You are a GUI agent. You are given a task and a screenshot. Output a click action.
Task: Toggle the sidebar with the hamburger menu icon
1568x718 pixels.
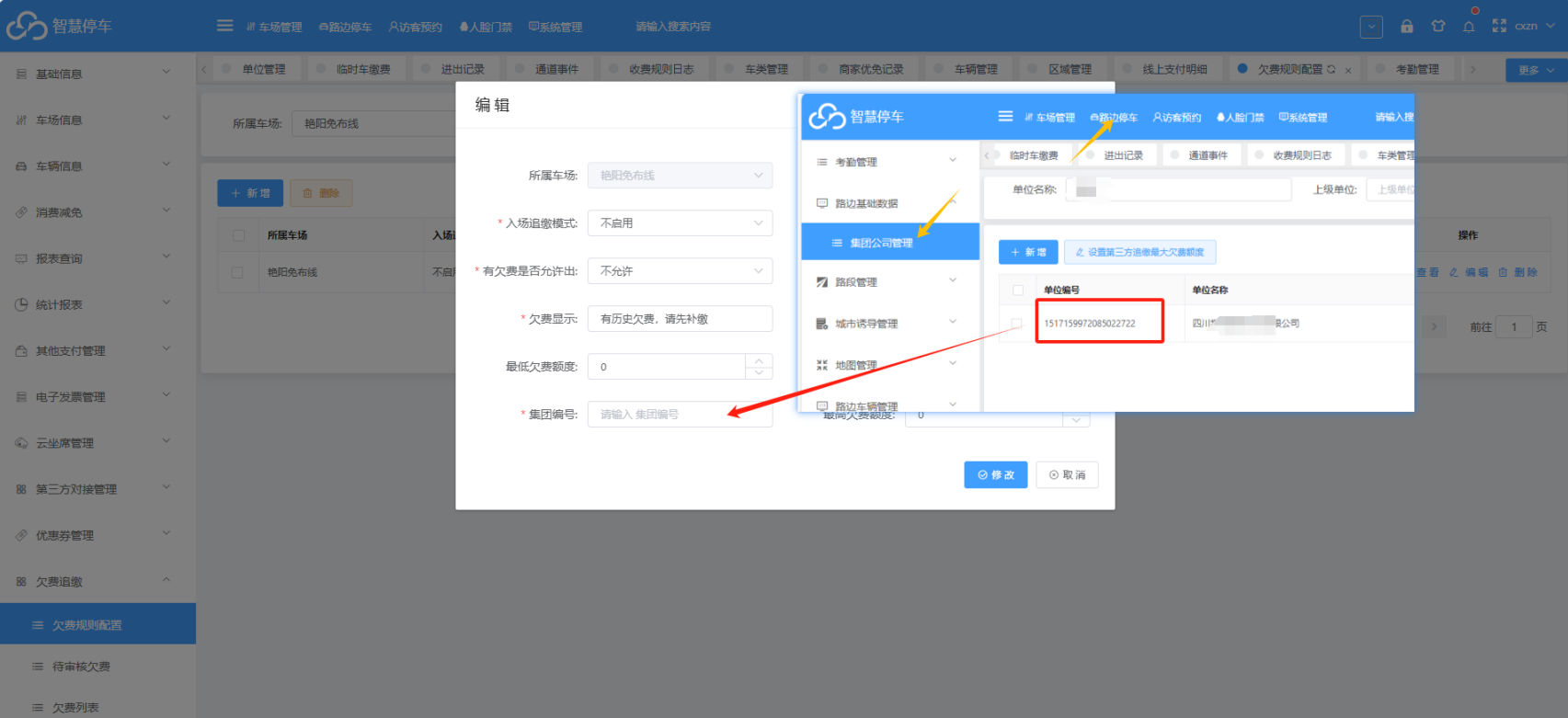pyautogui.click(x=224, y=26)
